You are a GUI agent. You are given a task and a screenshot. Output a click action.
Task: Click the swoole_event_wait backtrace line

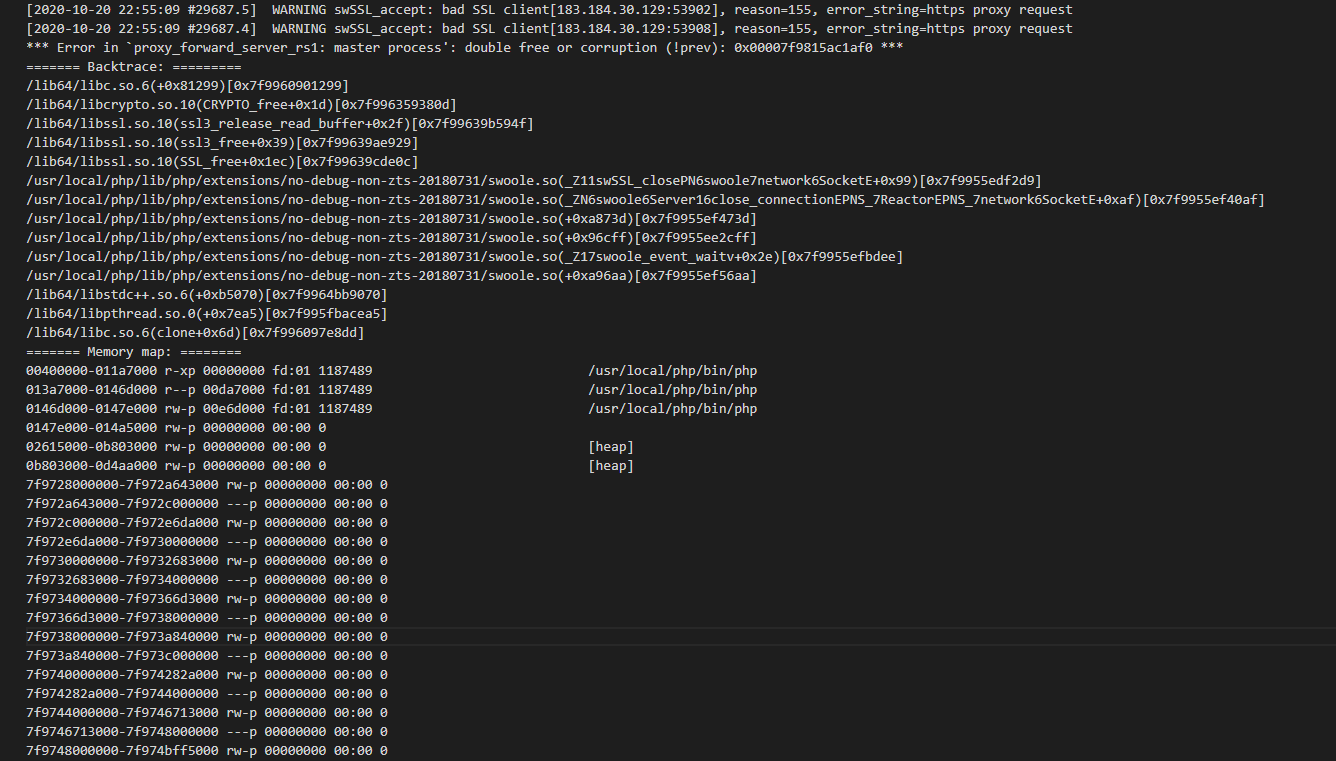pyautogui.click(x=464, y=257)
